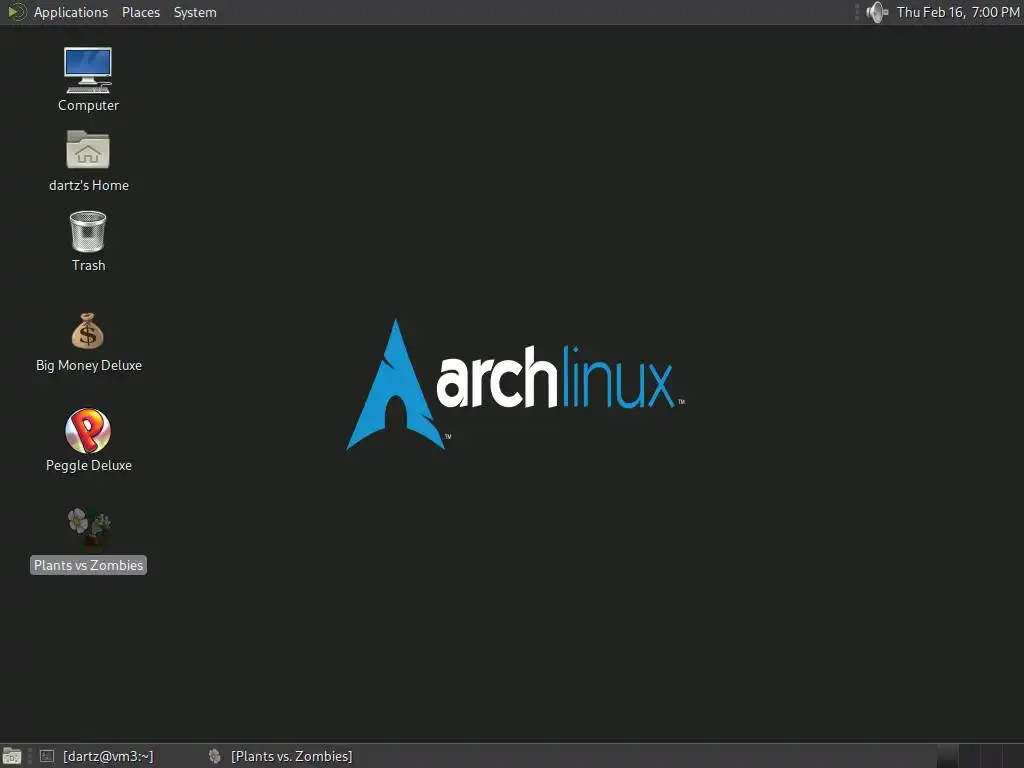The height and width of the screenshot is (768, 1024).
Task: Click the Show Desktop button in the bottom panel
Action: click(12, 756)
